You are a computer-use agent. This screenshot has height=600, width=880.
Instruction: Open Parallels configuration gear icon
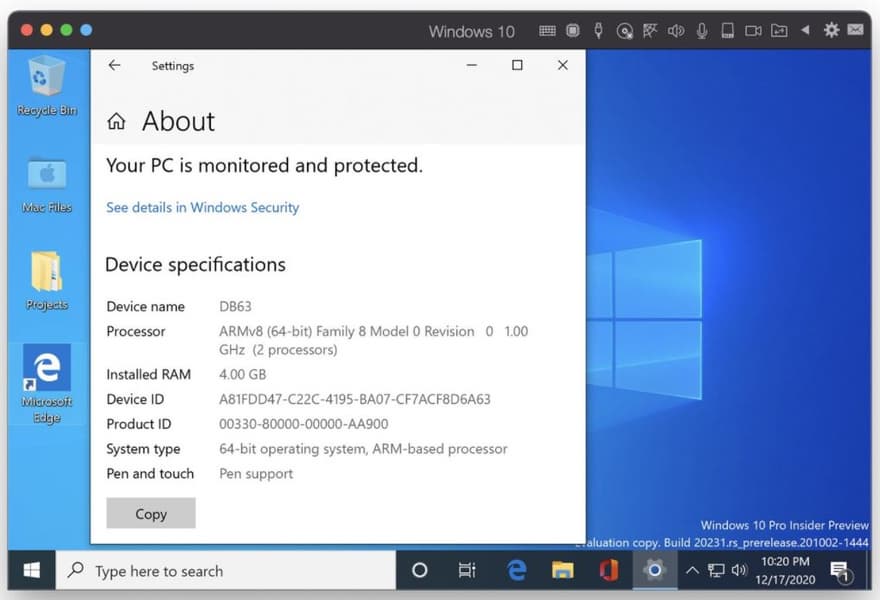point(831,30)
